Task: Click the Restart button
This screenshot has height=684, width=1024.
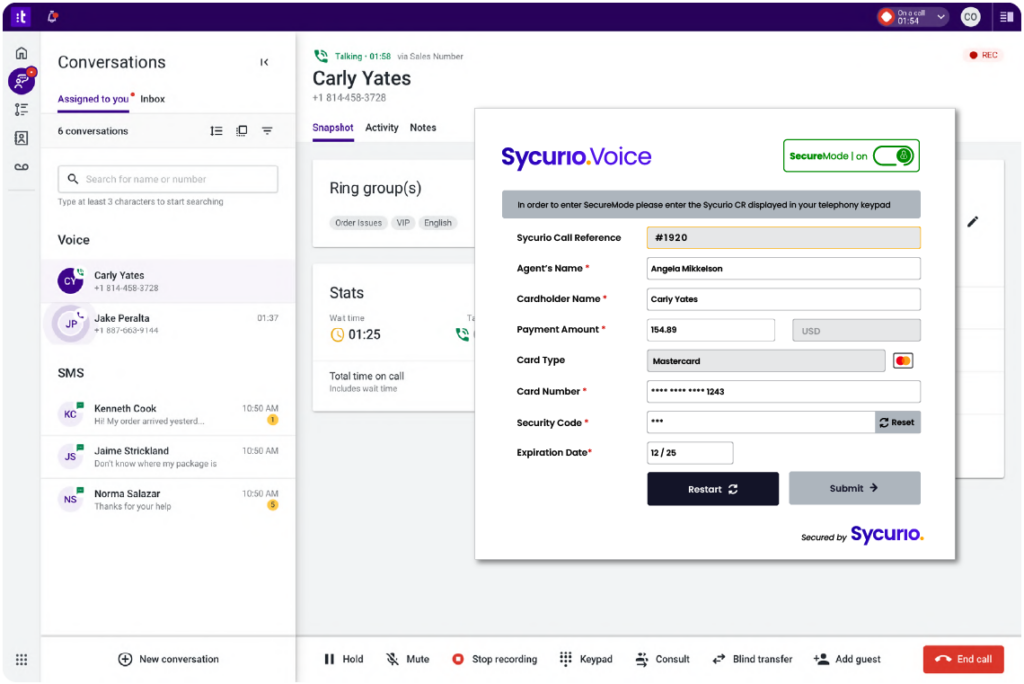Action: [x=712, y=489]
